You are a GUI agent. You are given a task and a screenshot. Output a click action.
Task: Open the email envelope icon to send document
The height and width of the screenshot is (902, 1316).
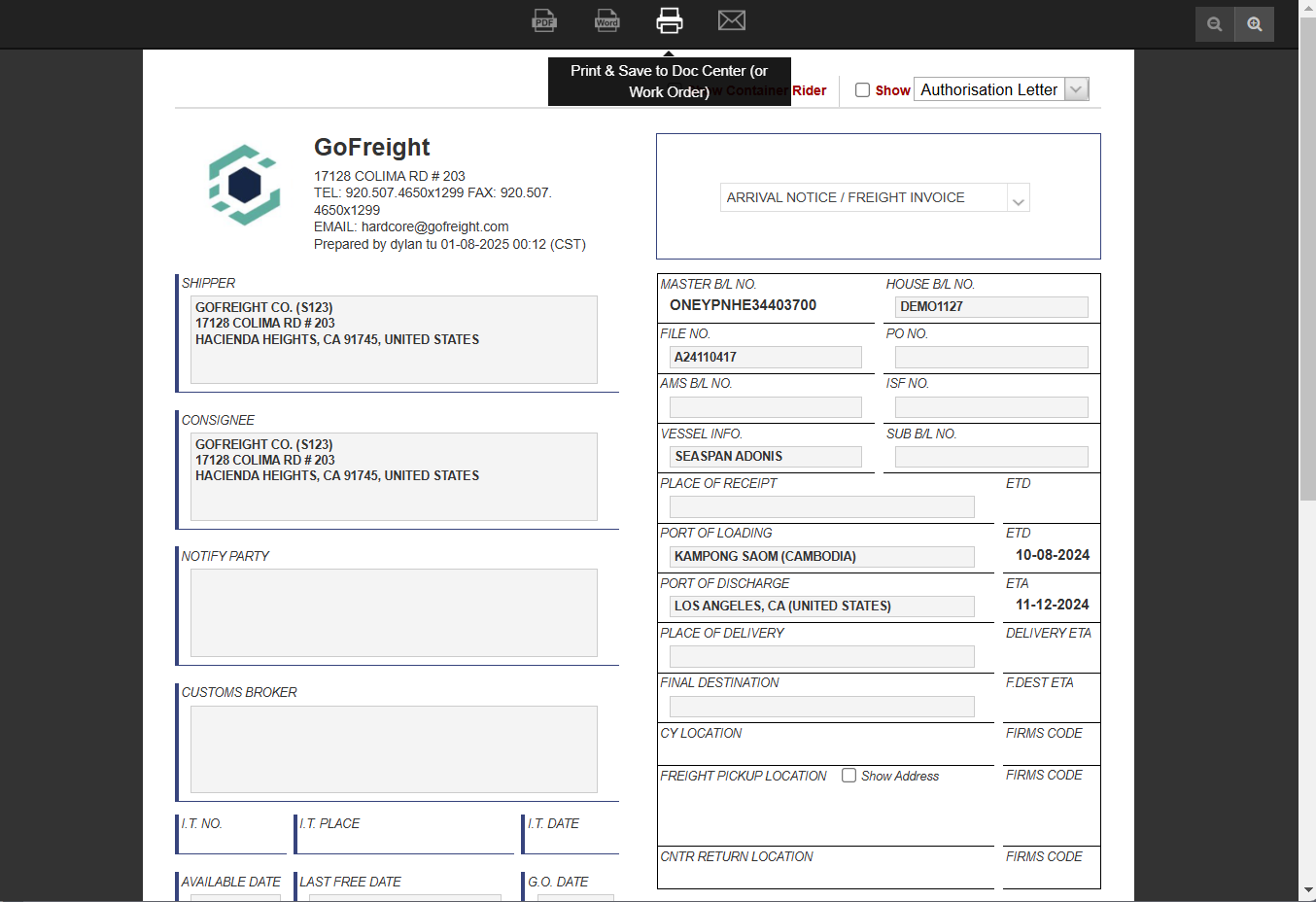pos(731,20)
